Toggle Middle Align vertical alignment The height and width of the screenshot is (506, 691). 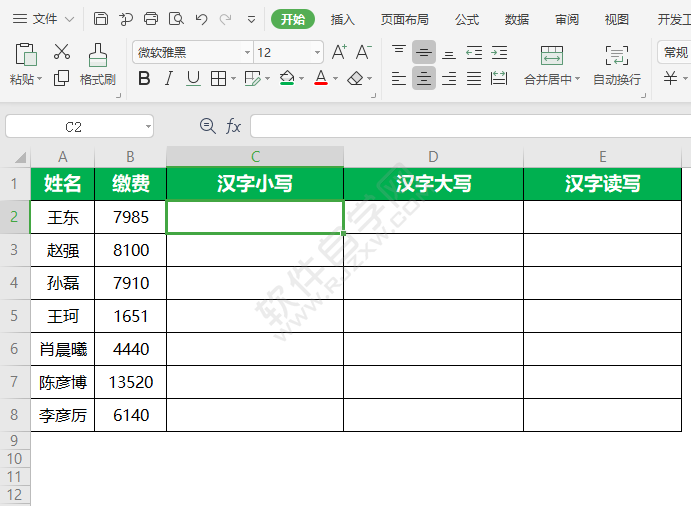424,52
